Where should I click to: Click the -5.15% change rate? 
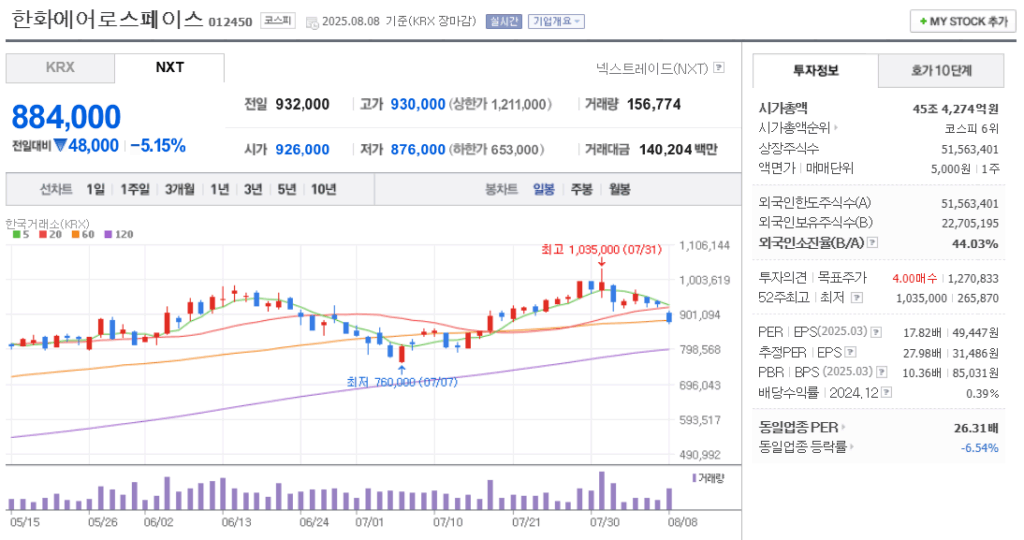click(x=157, y=146)
